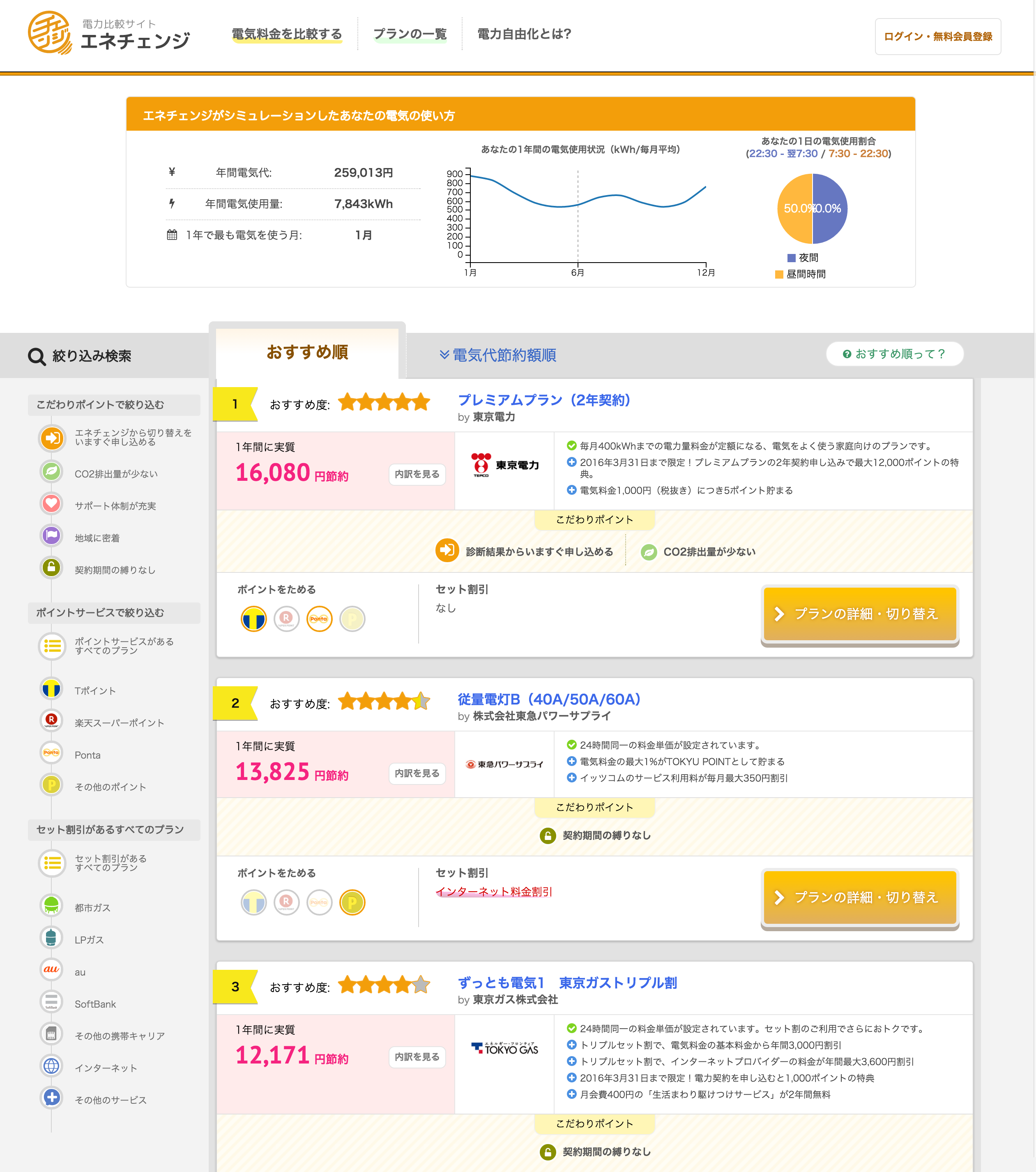Image resolution: width=1036 pixels, height=1172 pixels.
Task: Filter by 都市ガス icon
Action: pyautogui.click(x=52, y=905)
